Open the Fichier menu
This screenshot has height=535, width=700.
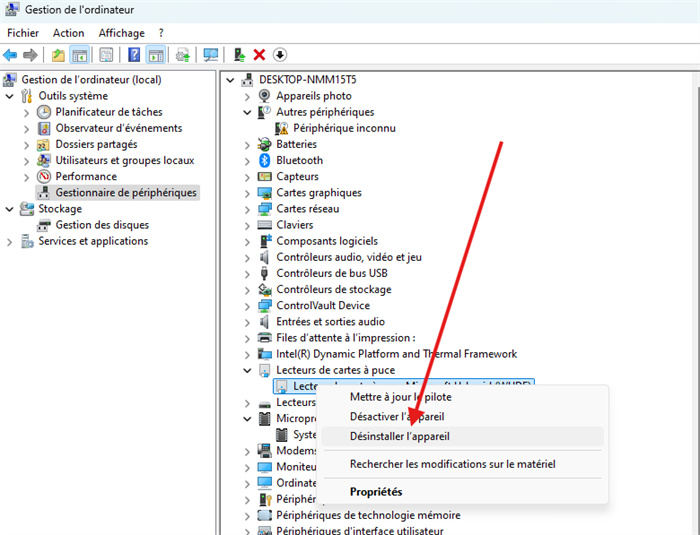point(23,33)
